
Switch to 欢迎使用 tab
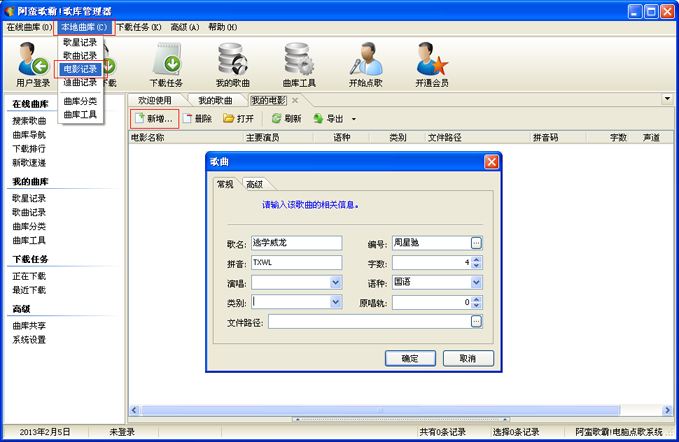[x=155, y=100]
